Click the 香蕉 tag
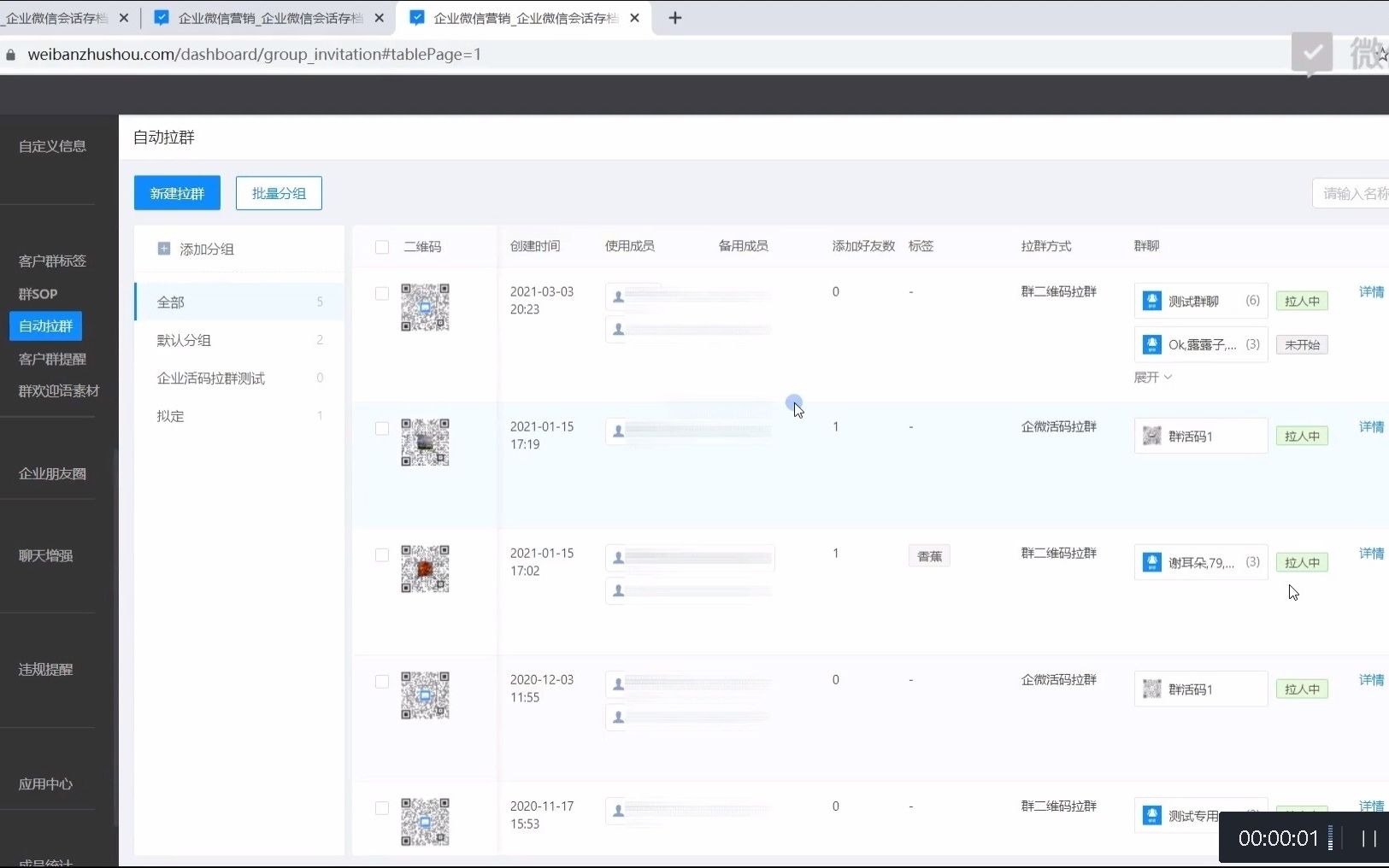The height and width of the screenshot is (868, 1389). 929,556
